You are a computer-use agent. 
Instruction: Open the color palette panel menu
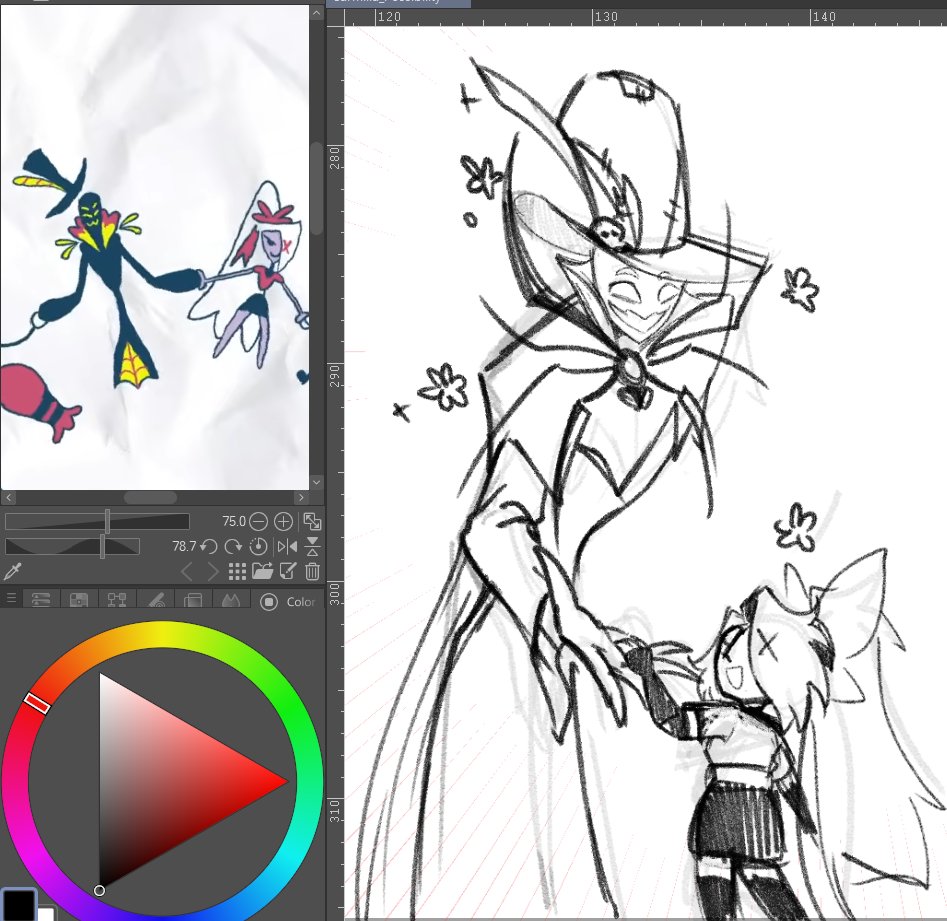point(11,598)
